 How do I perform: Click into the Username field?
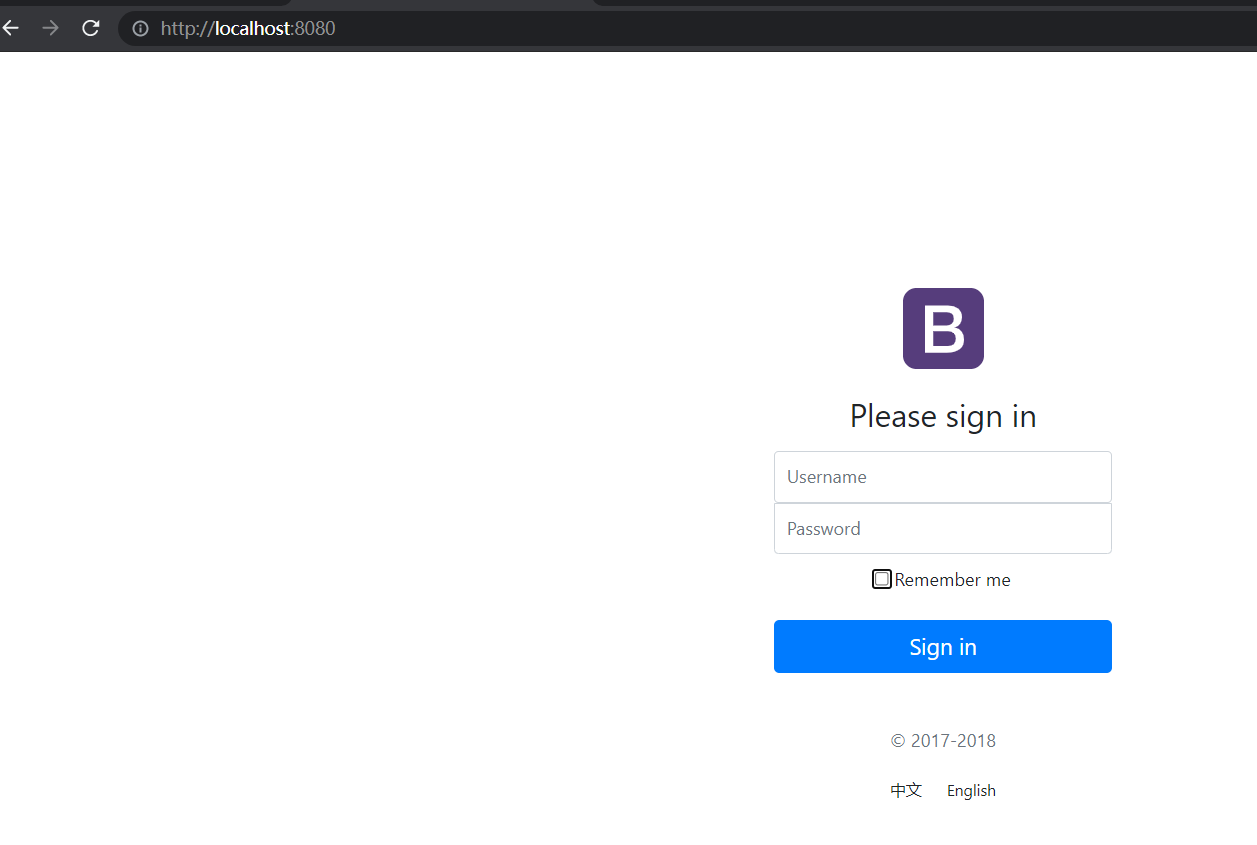[943, 477]
